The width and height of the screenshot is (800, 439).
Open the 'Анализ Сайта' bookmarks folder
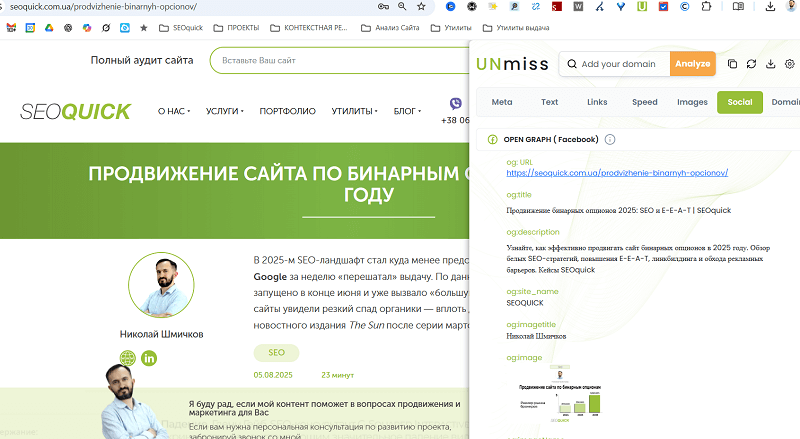click(390, 28)
